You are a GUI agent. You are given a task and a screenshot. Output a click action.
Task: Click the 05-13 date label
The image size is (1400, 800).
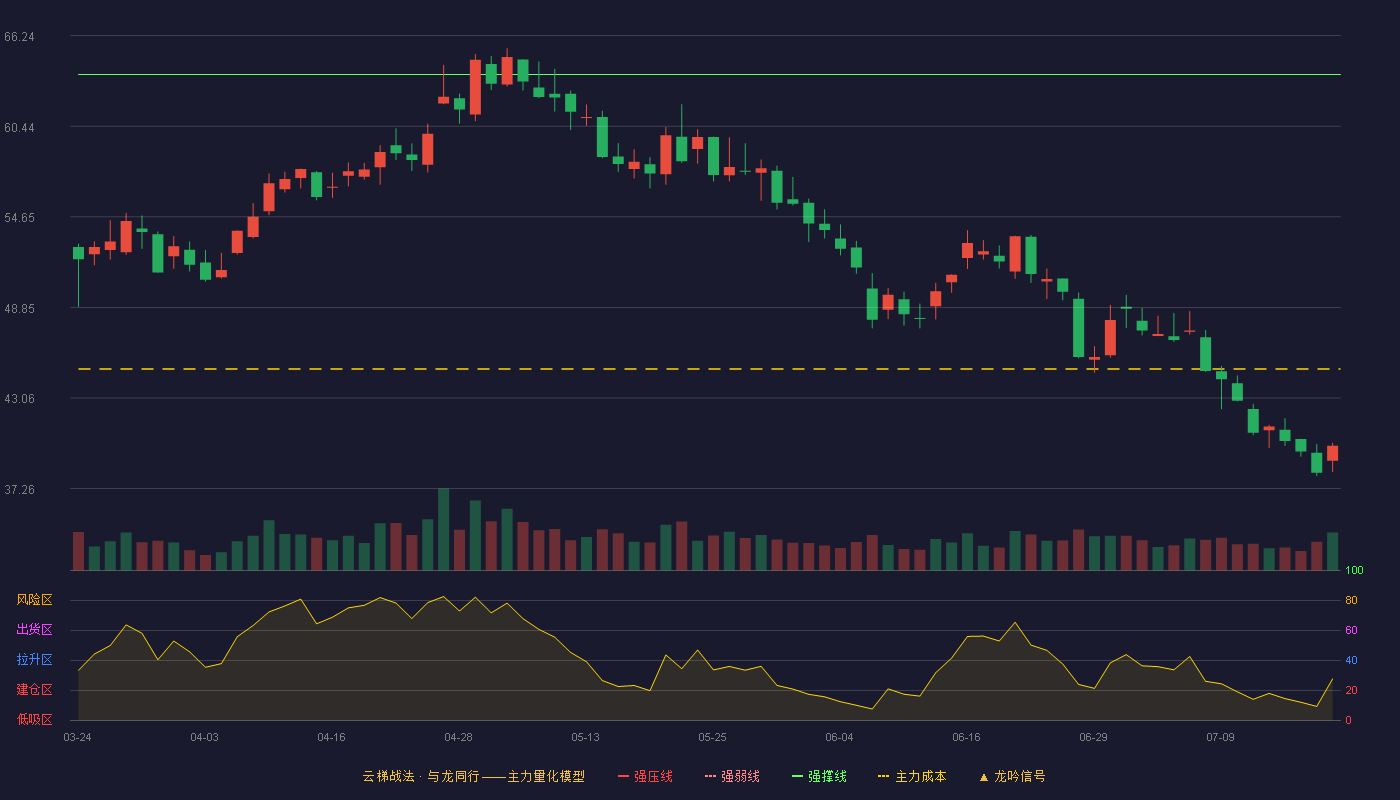[585, 737]
